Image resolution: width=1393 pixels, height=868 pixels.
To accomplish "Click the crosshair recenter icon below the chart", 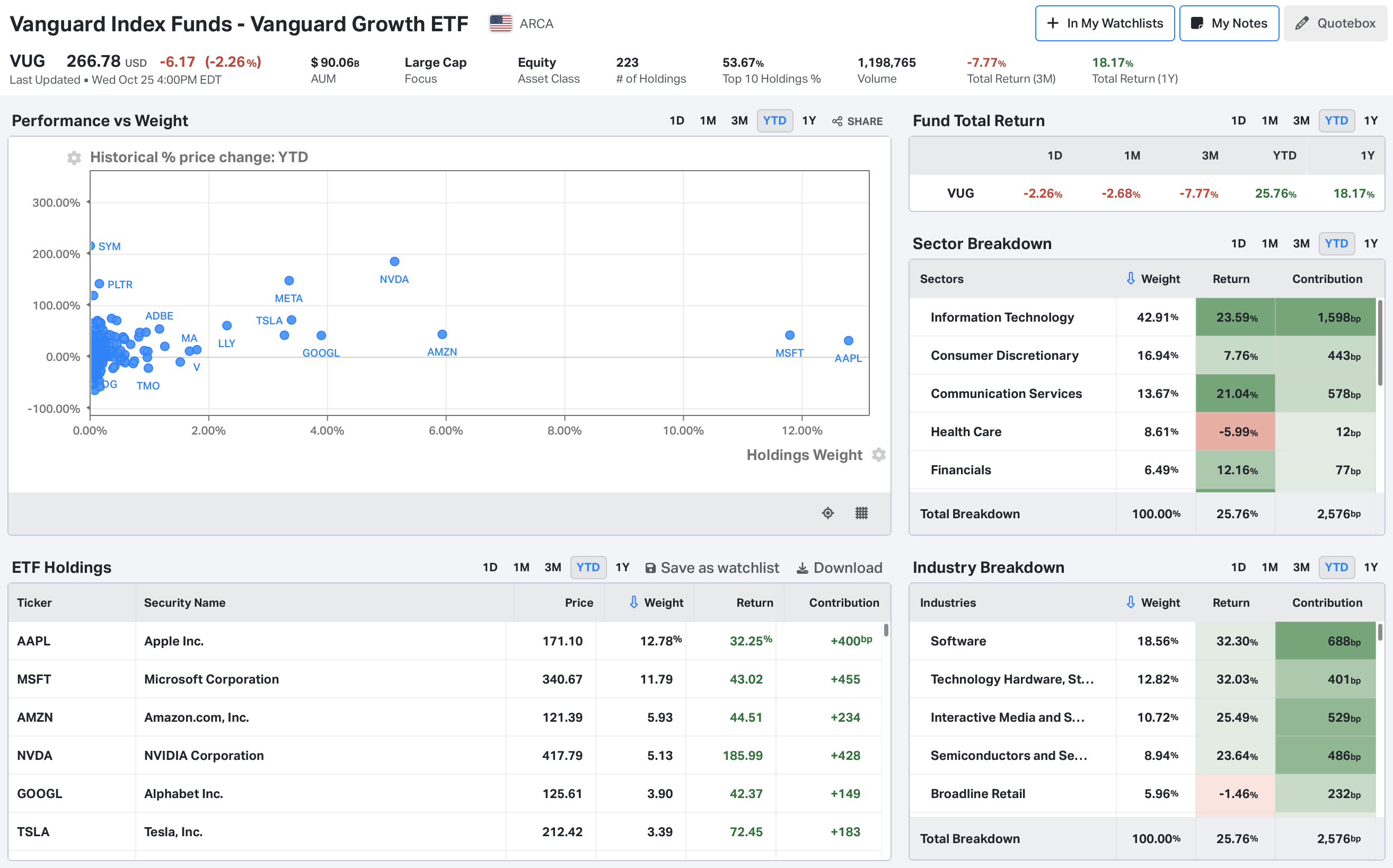I will pyautogui.click(x=827, y=512).
